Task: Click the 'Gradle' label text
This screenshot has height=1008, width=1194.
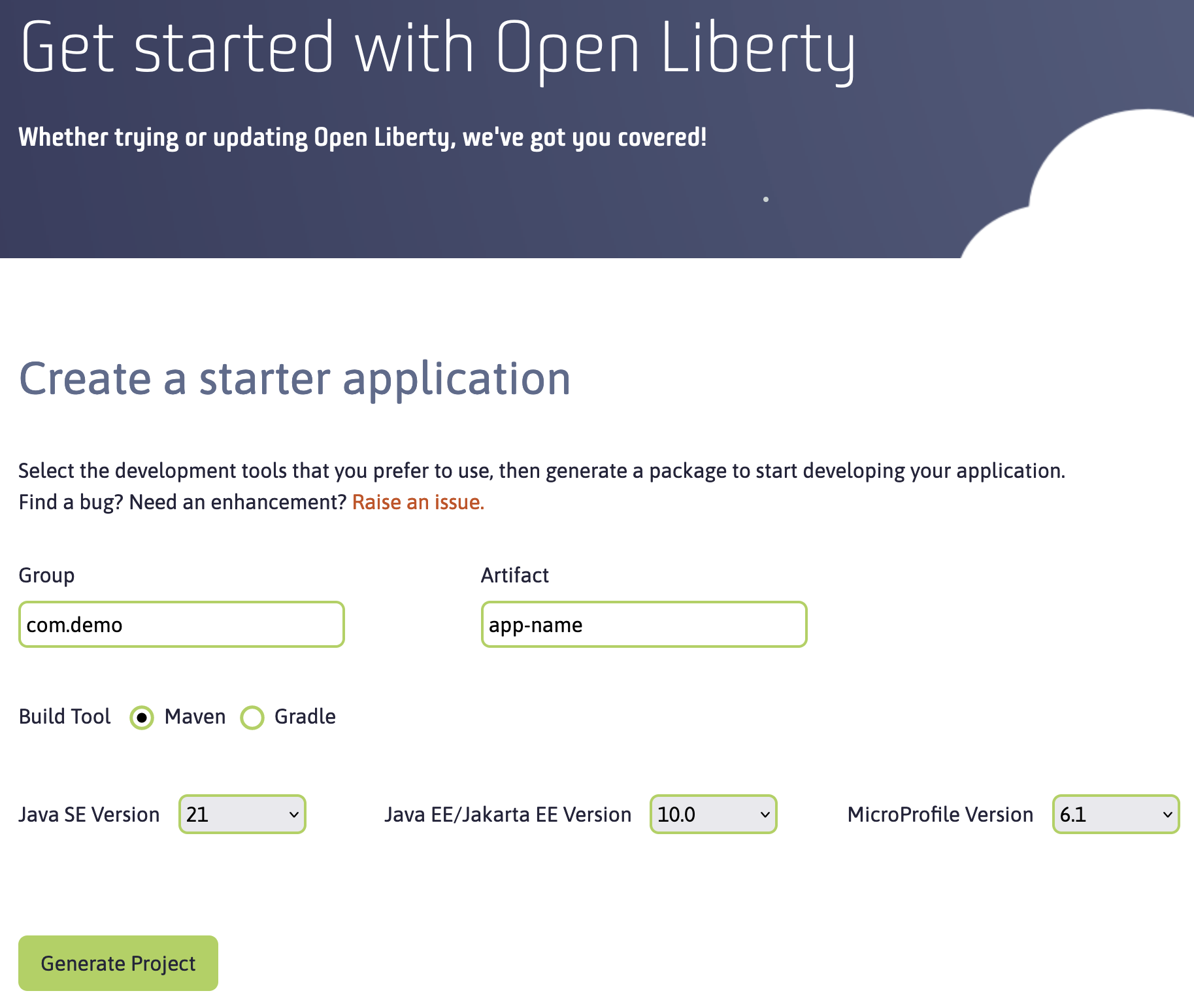Action: pos(305,716)
